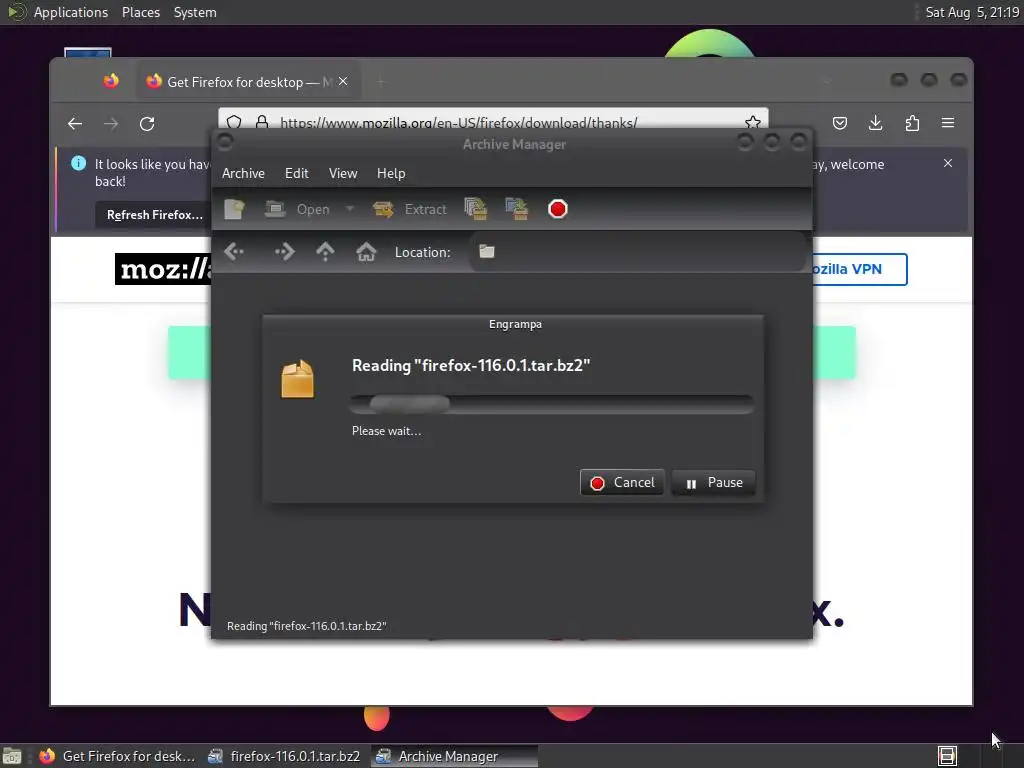The image size is (1024, 768).
Task: Open the View menu in Archive Manager
Action: pyautogui.click(x=343, y=173)
